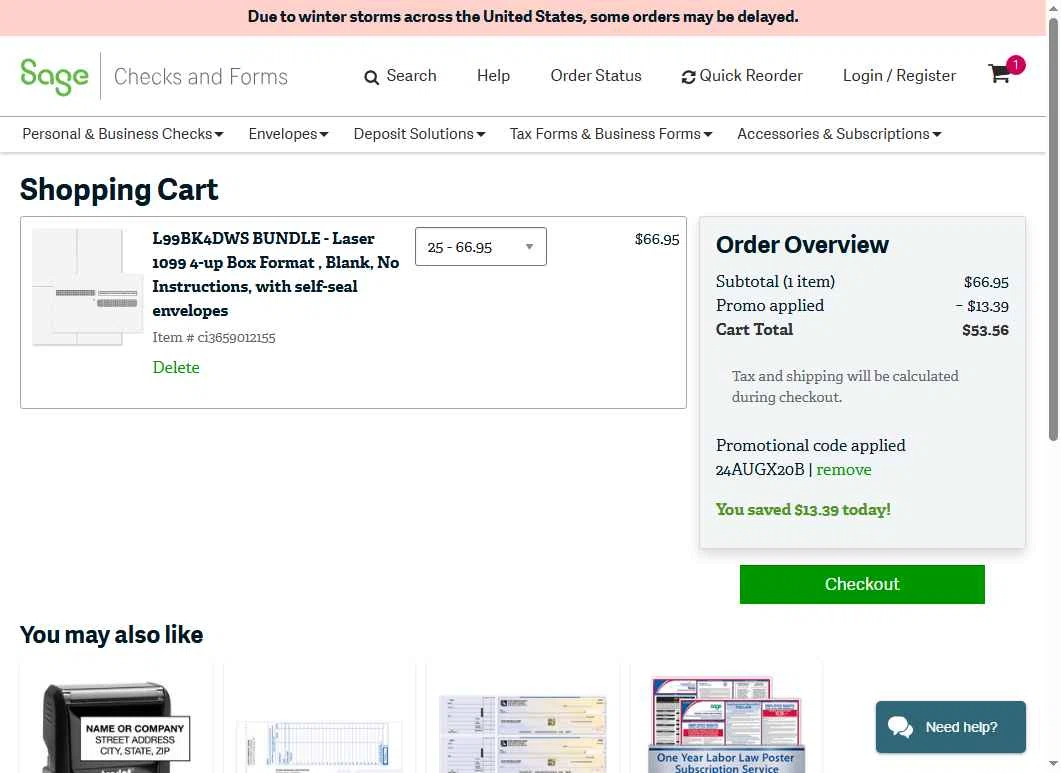The height and width of the screenshot is (773, 1061).
Task: Delete the L99BK4DWS bundle item
Action: 176,368
